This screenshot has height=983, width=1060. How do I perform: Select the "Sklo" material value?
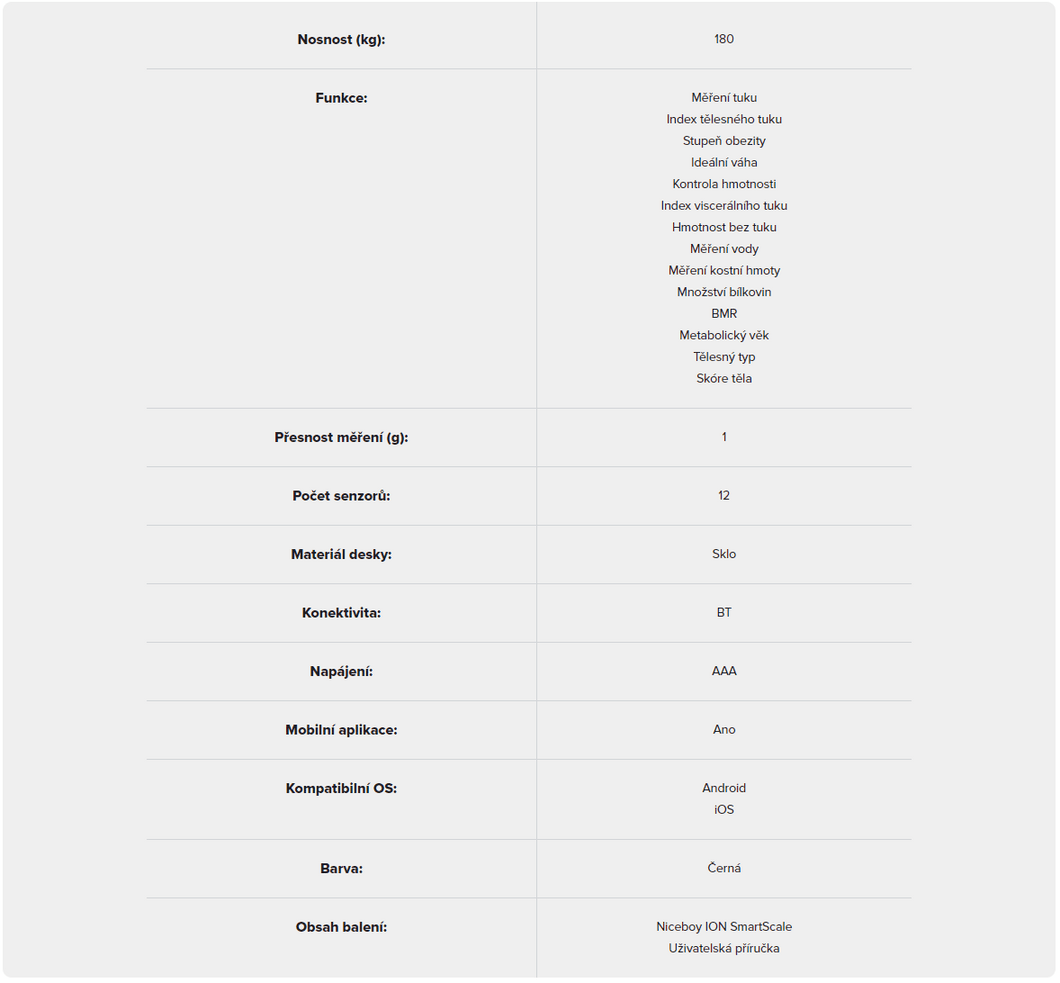point(724,554)
